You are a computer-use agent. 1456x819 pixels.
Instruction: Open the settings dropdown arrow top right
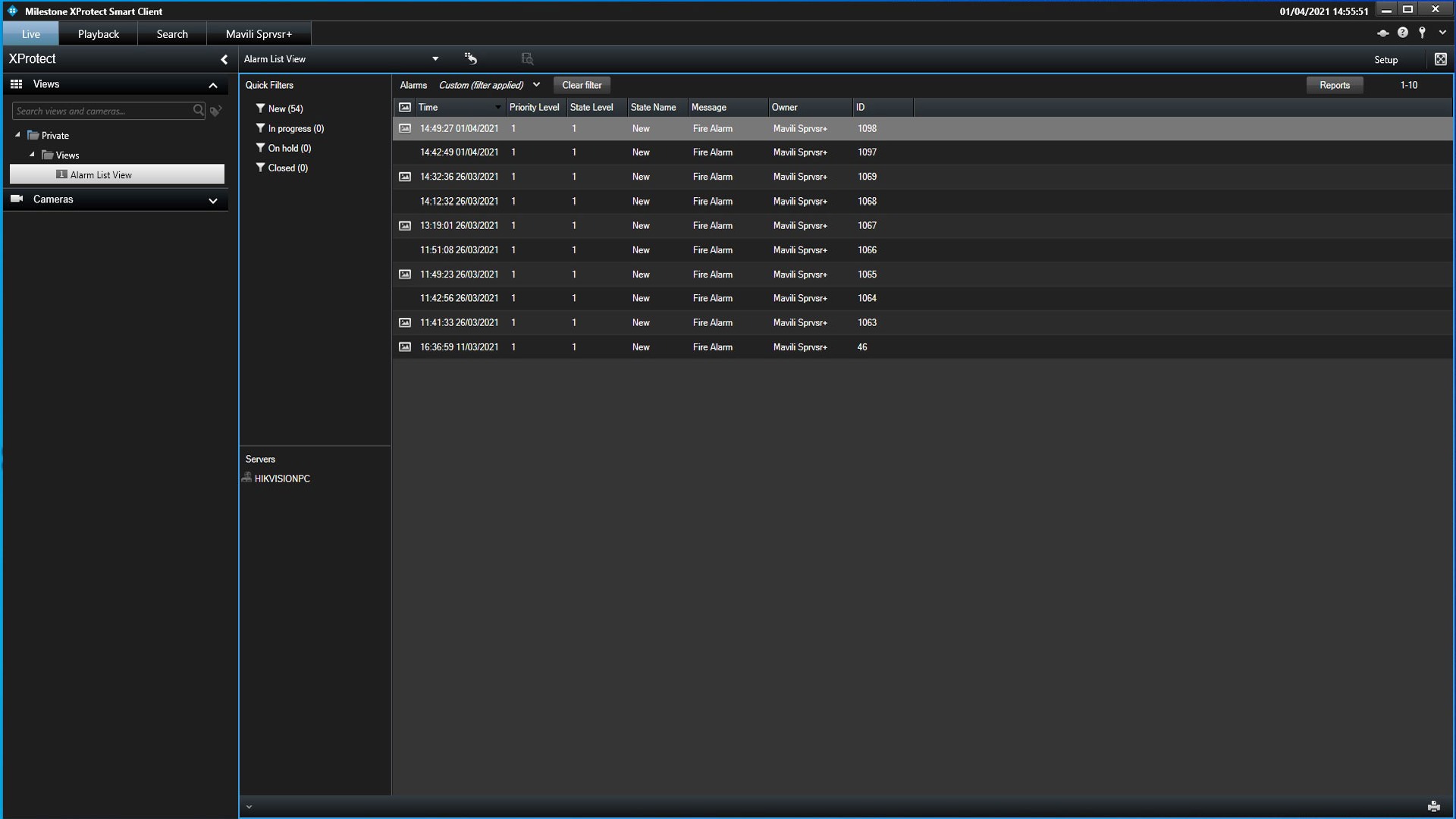pos(1442,33)
